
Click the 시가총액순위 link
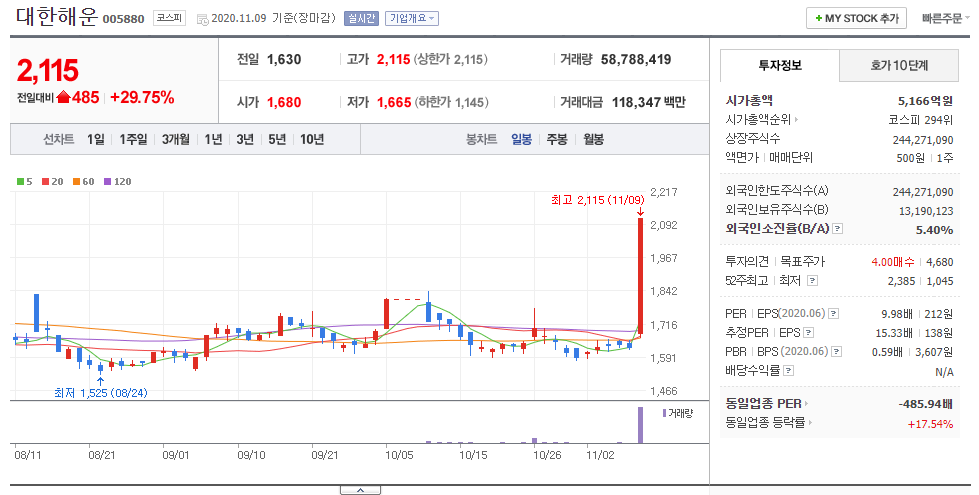[758, 119]
